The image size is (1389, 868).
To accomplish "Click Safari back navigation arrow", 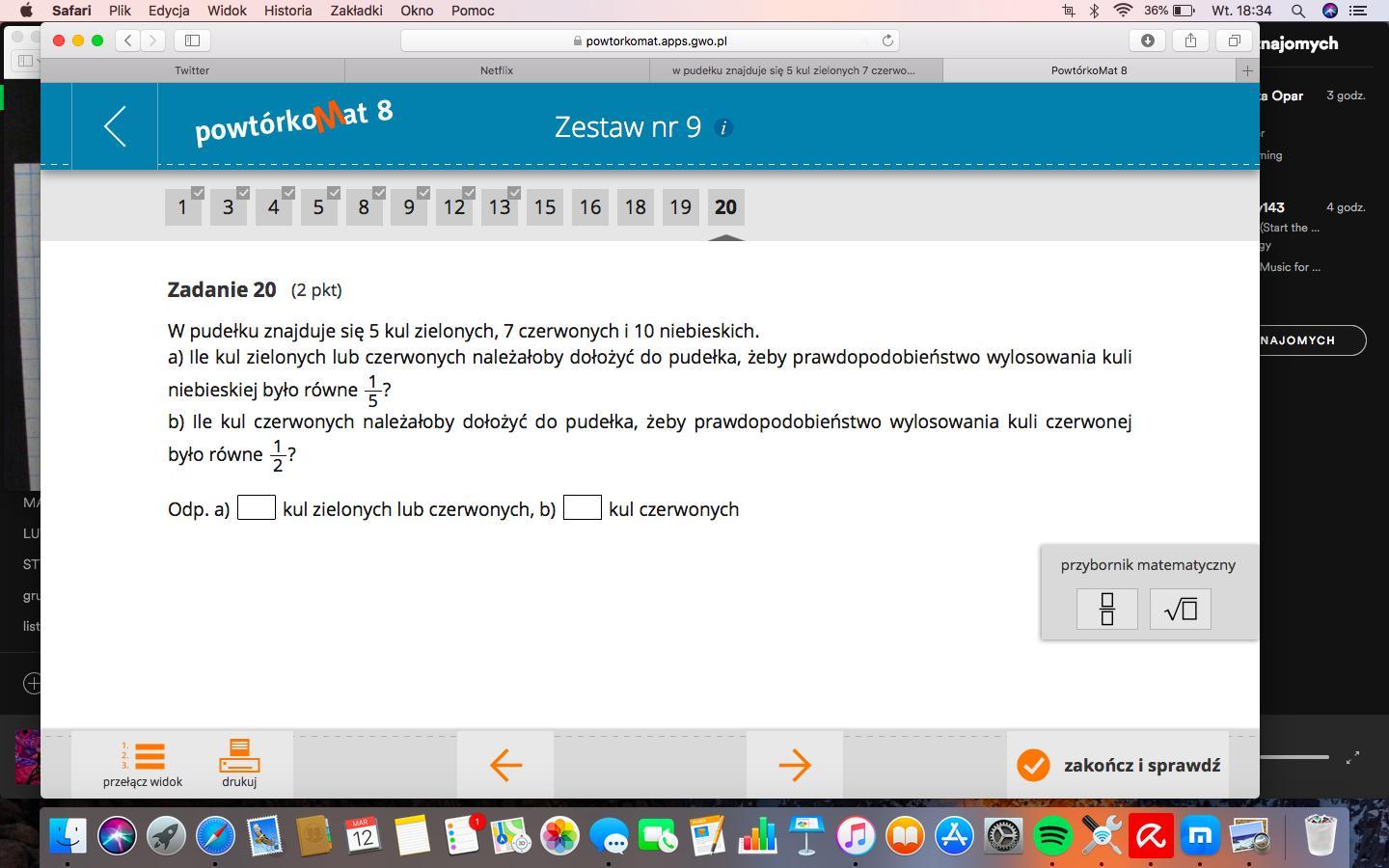I will tap(128, 41).
